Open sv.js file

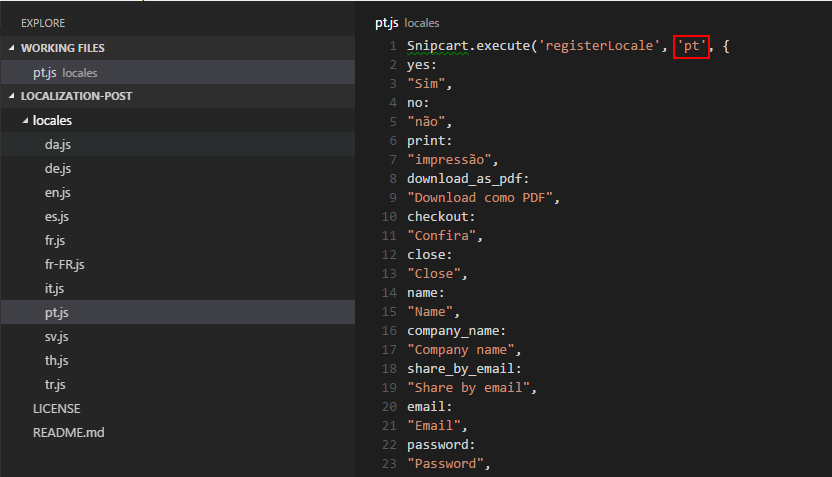tap(178, 336)
